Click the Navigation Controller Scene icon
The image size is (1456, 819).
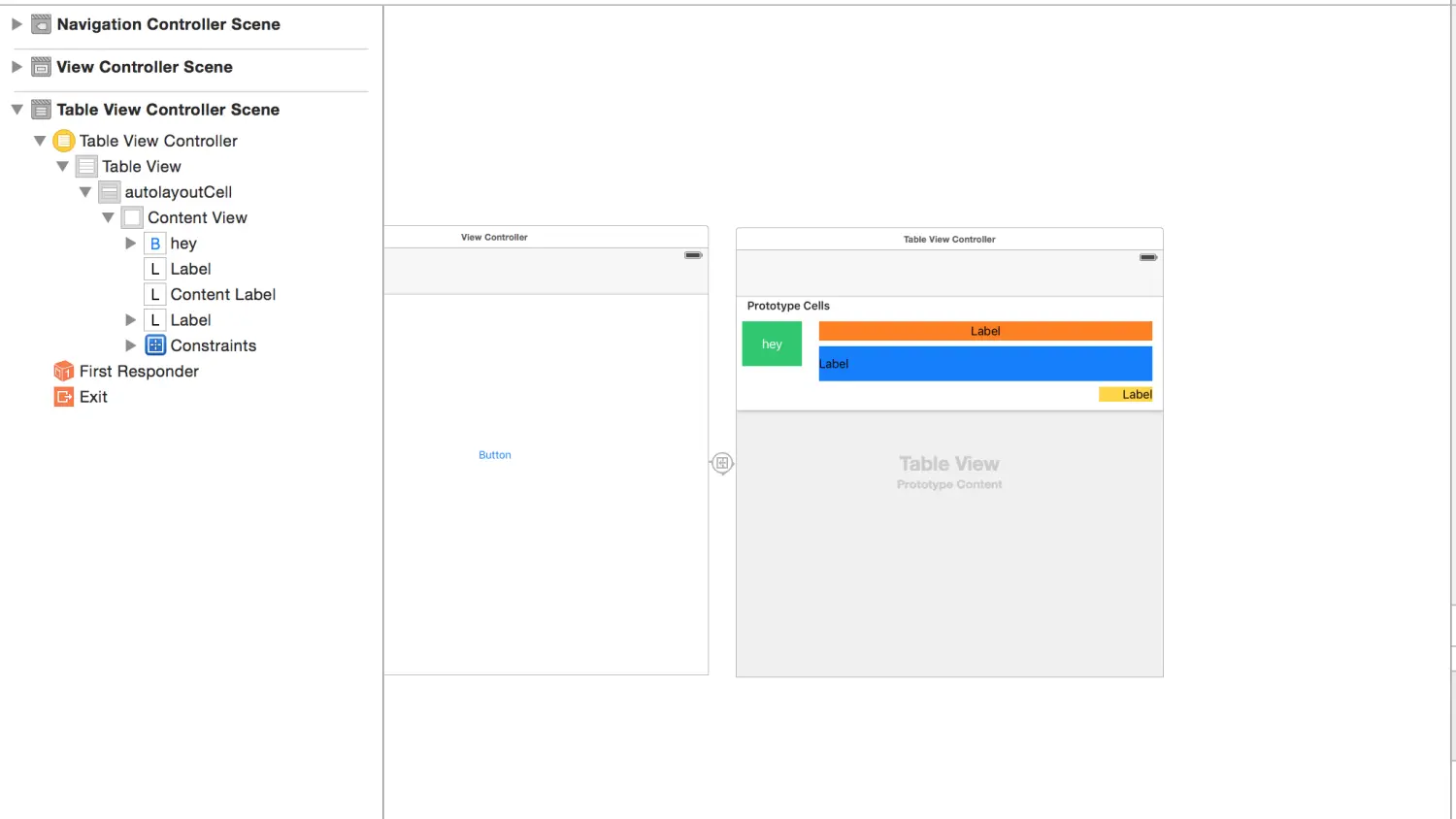pyautogui.click(x=41, y=24)
